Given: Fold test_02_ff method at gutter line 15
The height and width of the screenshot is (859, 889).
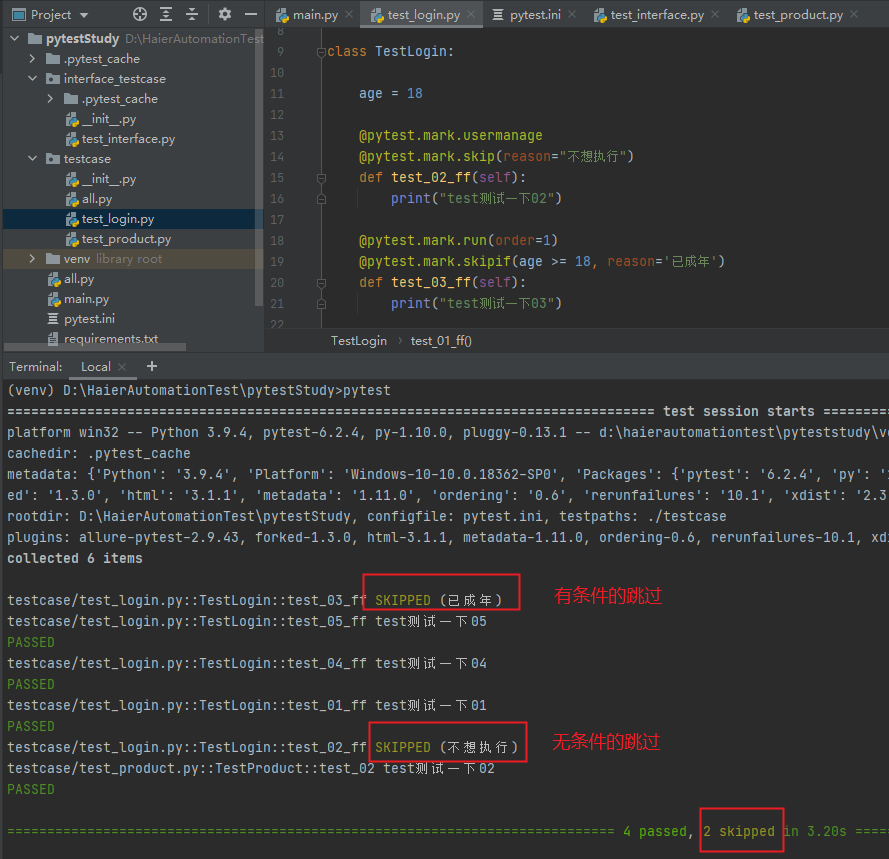Looking at the screenshot, I should [321, 178].
